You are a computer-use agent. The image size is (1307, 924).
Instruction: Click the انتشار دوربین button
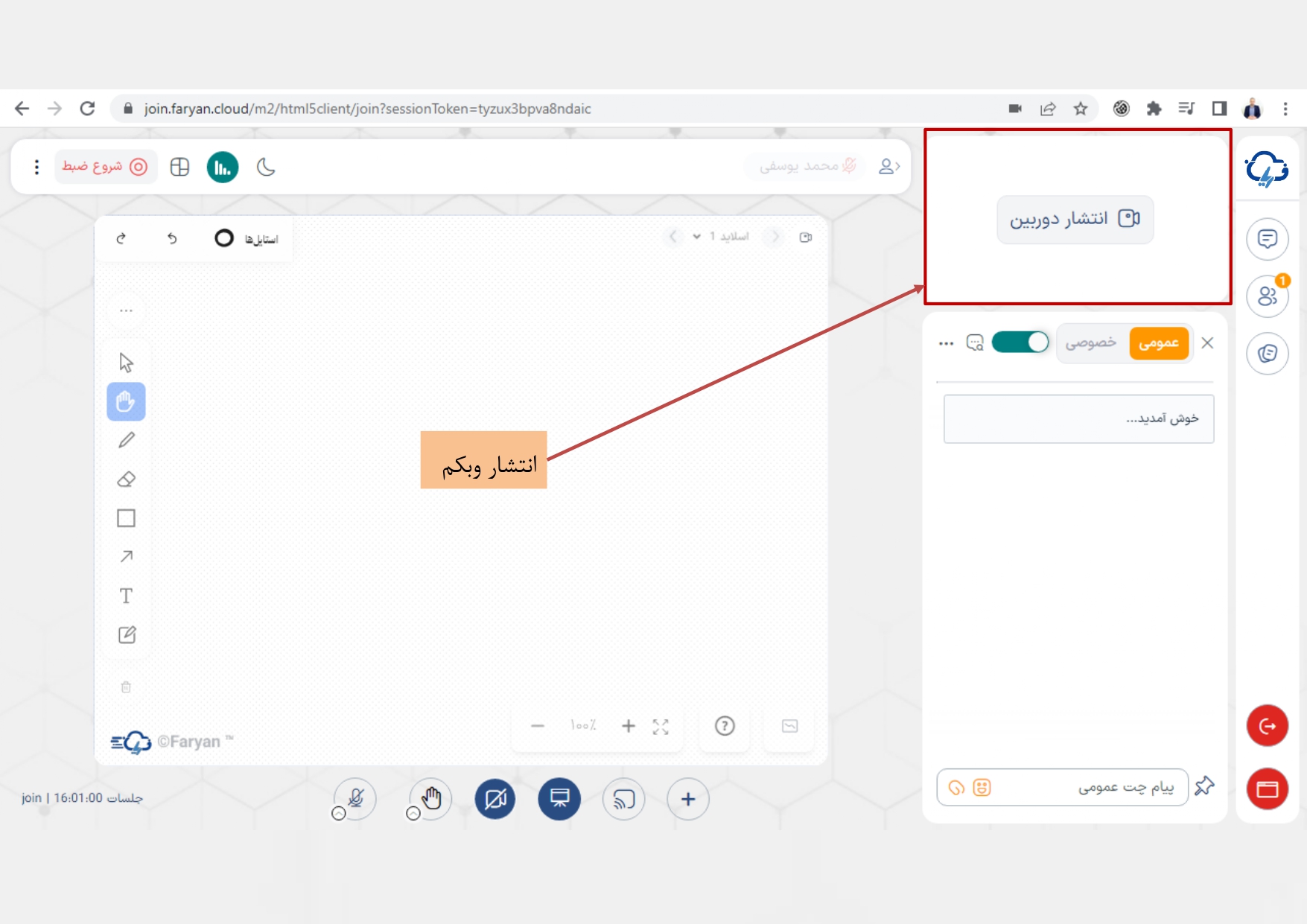pyautogui.click(x=1075, y=219)
